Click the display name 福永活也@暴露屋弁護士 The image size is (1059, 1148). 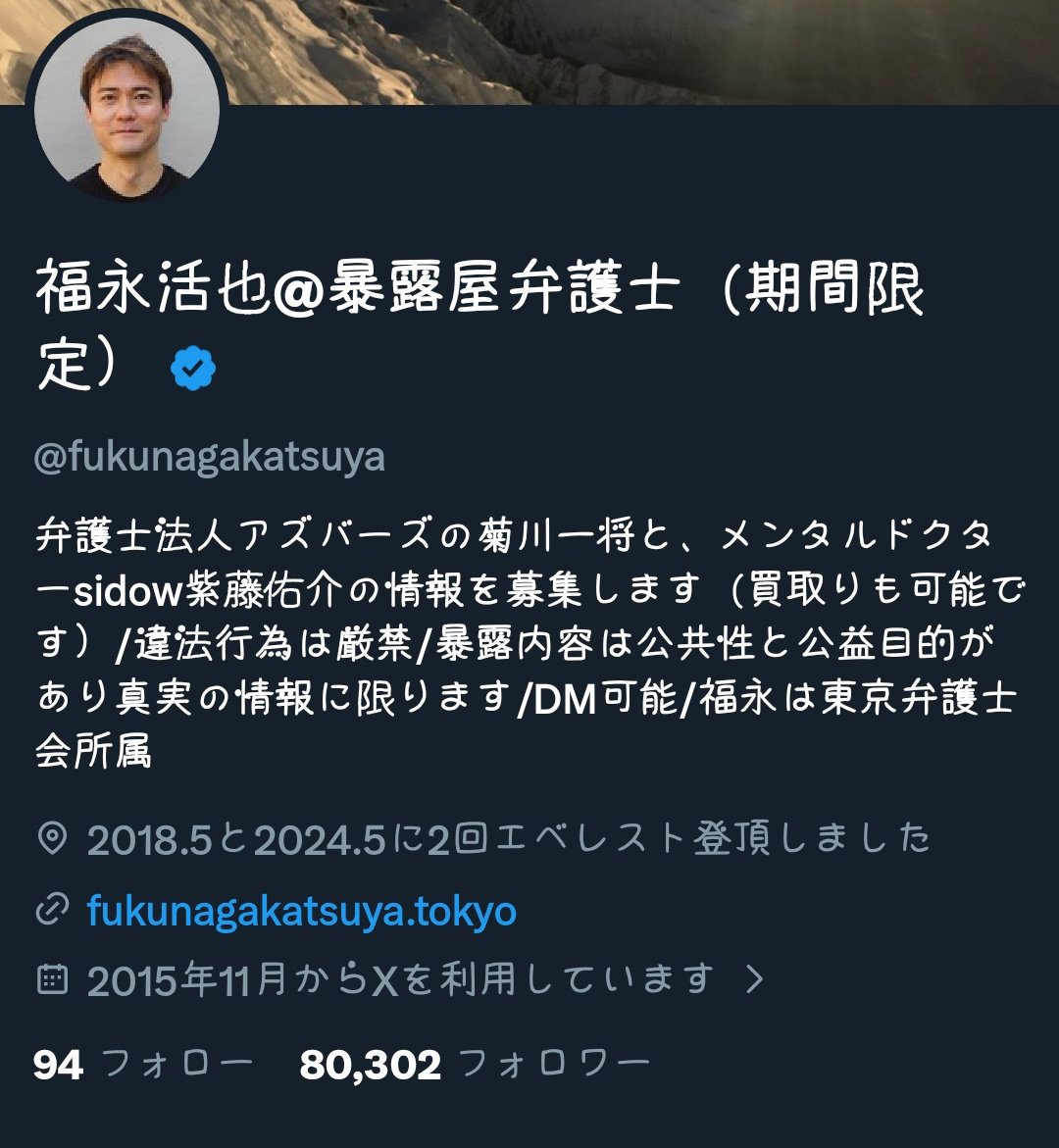pyautogui.click(x=357, y=287)
